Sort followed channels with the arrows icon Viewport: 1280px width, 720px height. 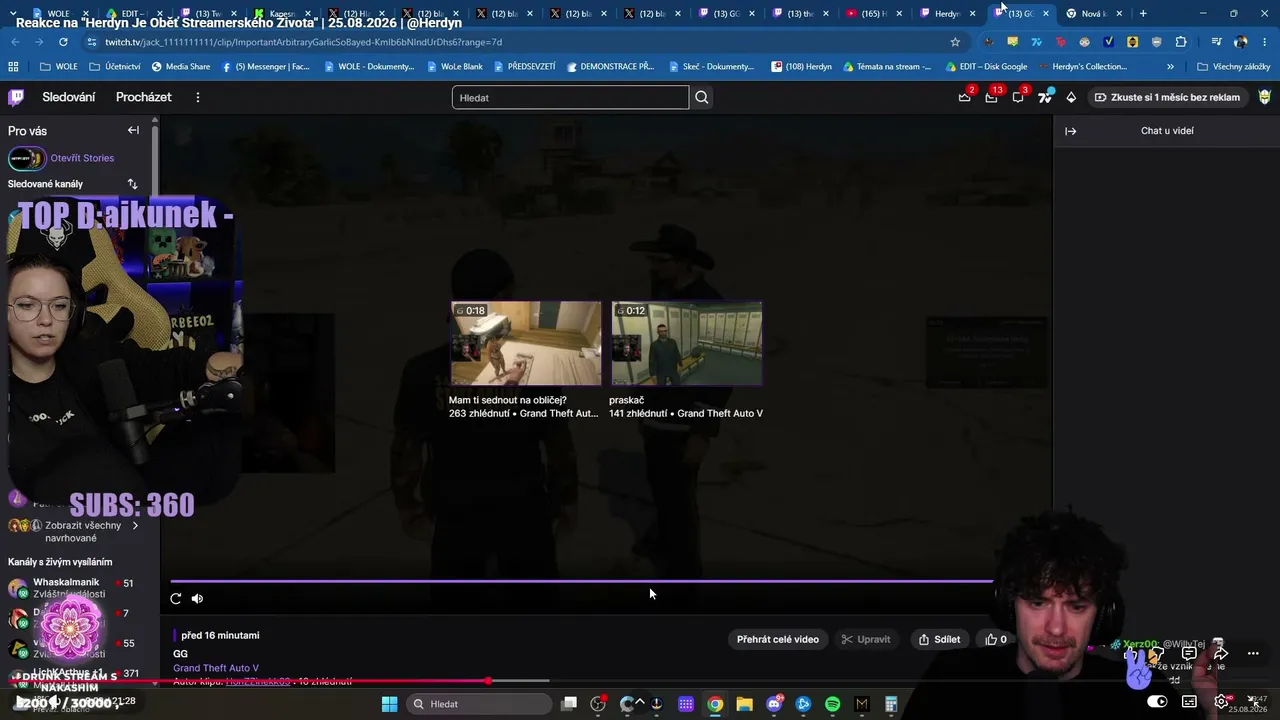coord(132,184)
